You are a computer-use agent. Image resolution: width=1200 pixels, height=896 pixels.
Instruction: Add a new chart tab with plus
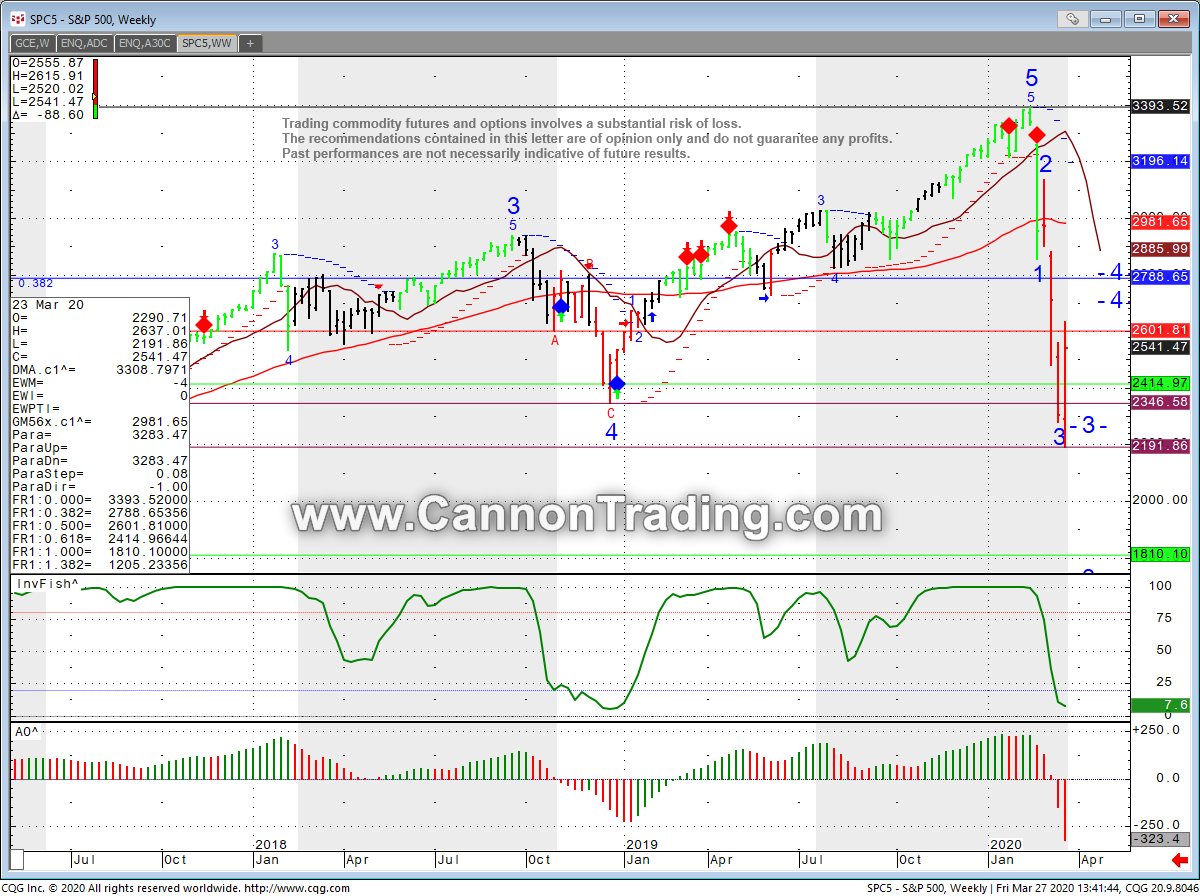coord(250,43)
